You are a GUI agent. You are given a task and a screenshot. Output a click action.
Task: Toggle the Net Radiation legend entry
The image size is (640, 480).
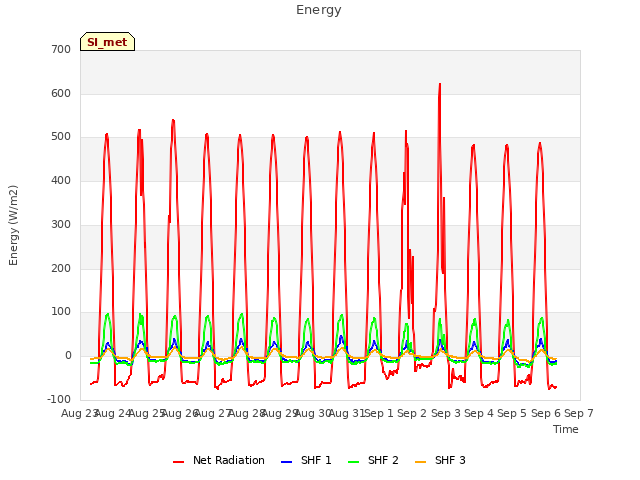coord(219,460)
